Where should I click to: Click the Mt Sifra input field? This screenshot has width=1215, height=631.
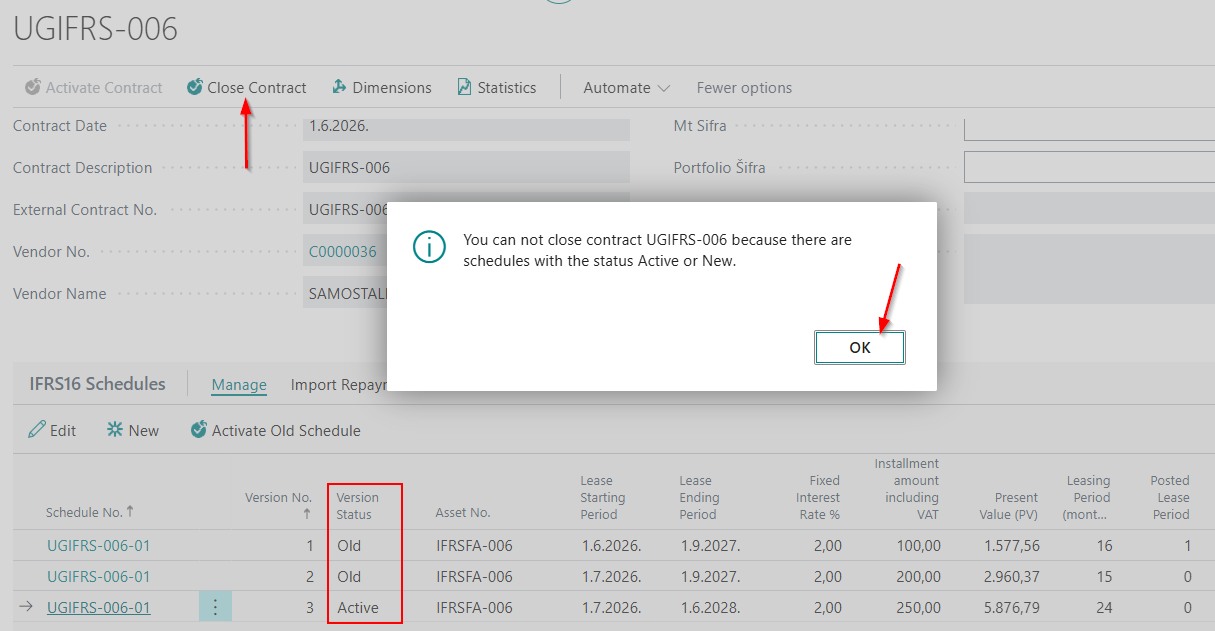point(1089,127)
